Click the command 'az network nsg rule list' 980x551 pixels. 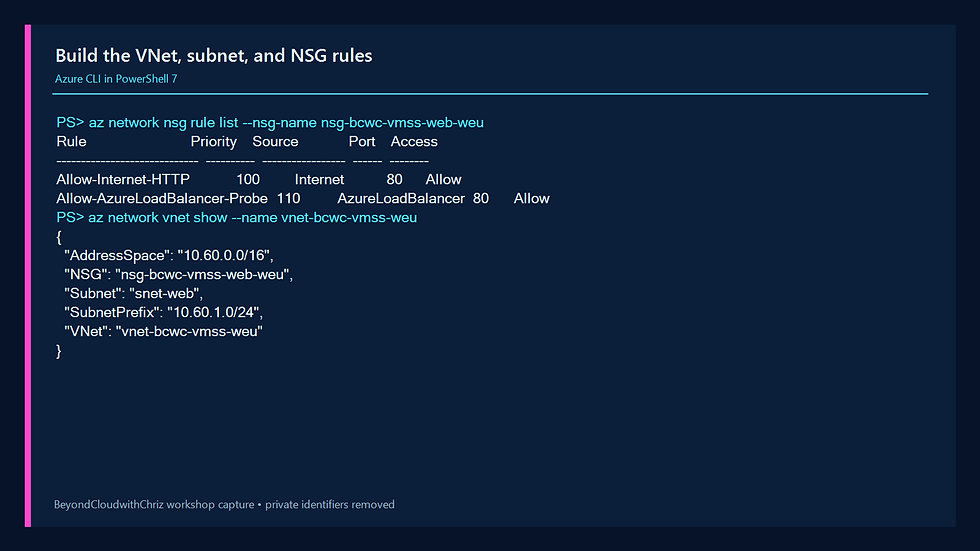pos(163,122)
